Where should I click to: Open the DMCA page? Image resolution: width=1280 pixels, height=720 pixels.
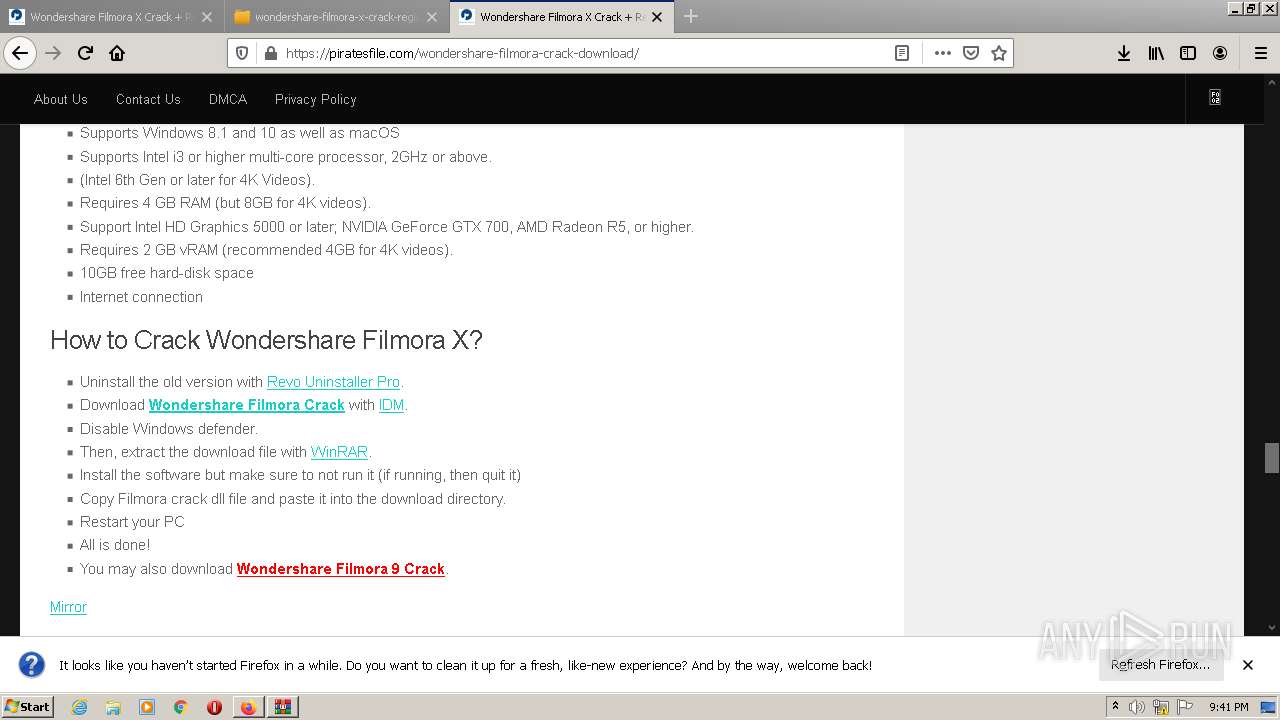[228, 99]
